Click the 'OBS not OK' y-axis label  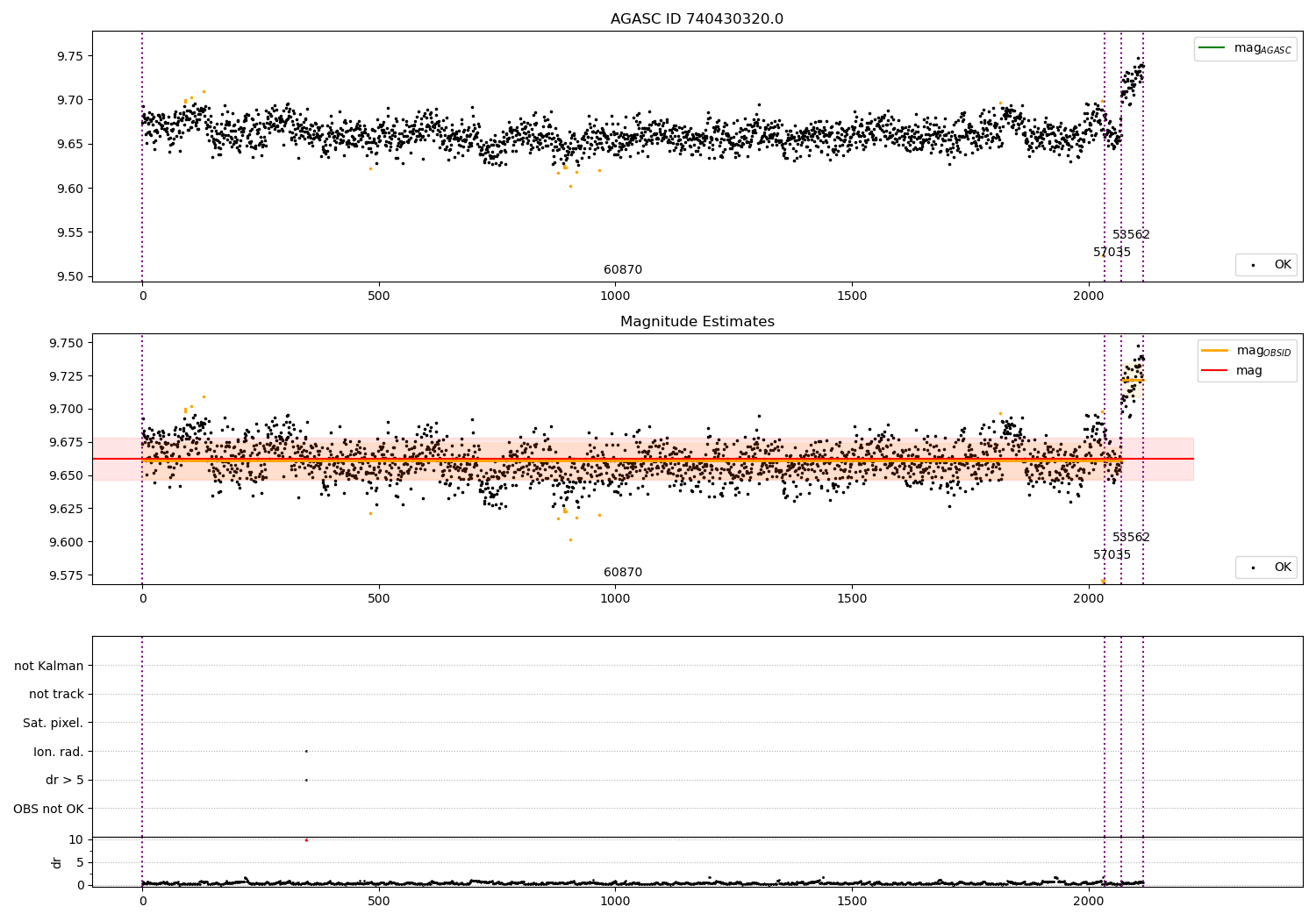coord(49,809)
